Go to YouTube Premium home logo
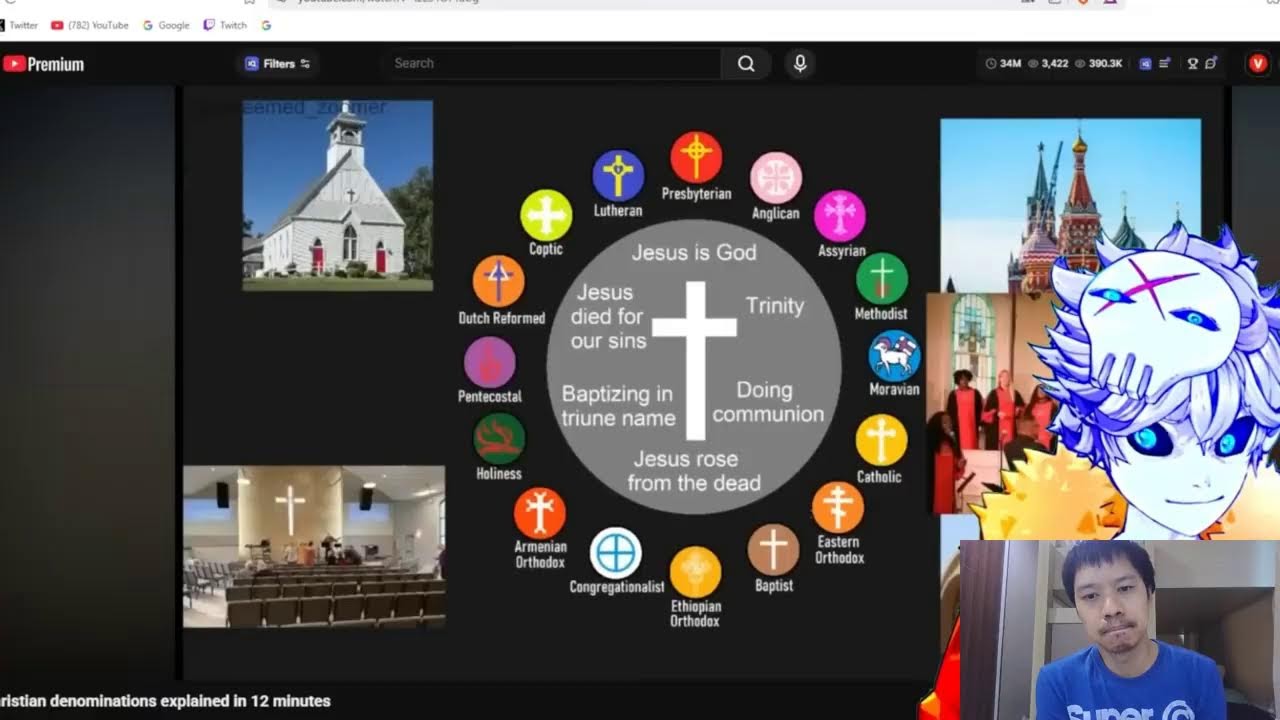The width and height of the screenshot is (1280, 720). tap(43, 64)
